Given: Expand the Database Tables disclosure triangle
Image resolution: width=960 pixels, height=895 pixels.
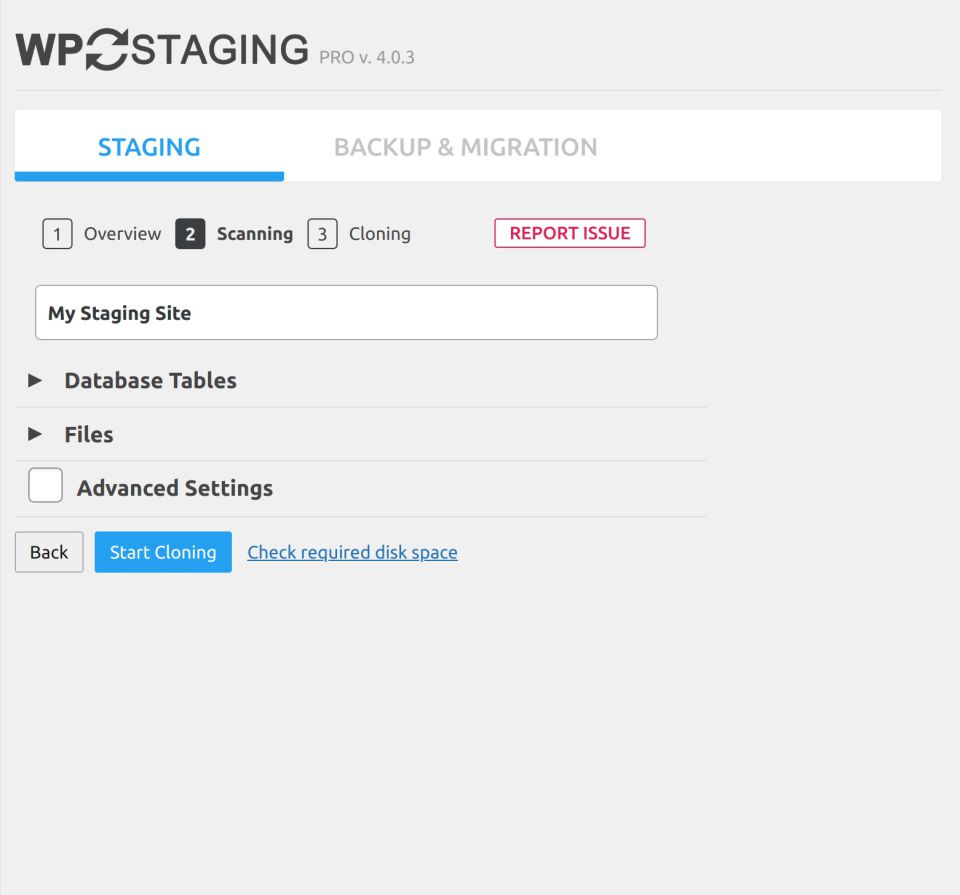Looking at the screenshot, I should (x=35, y=380).
